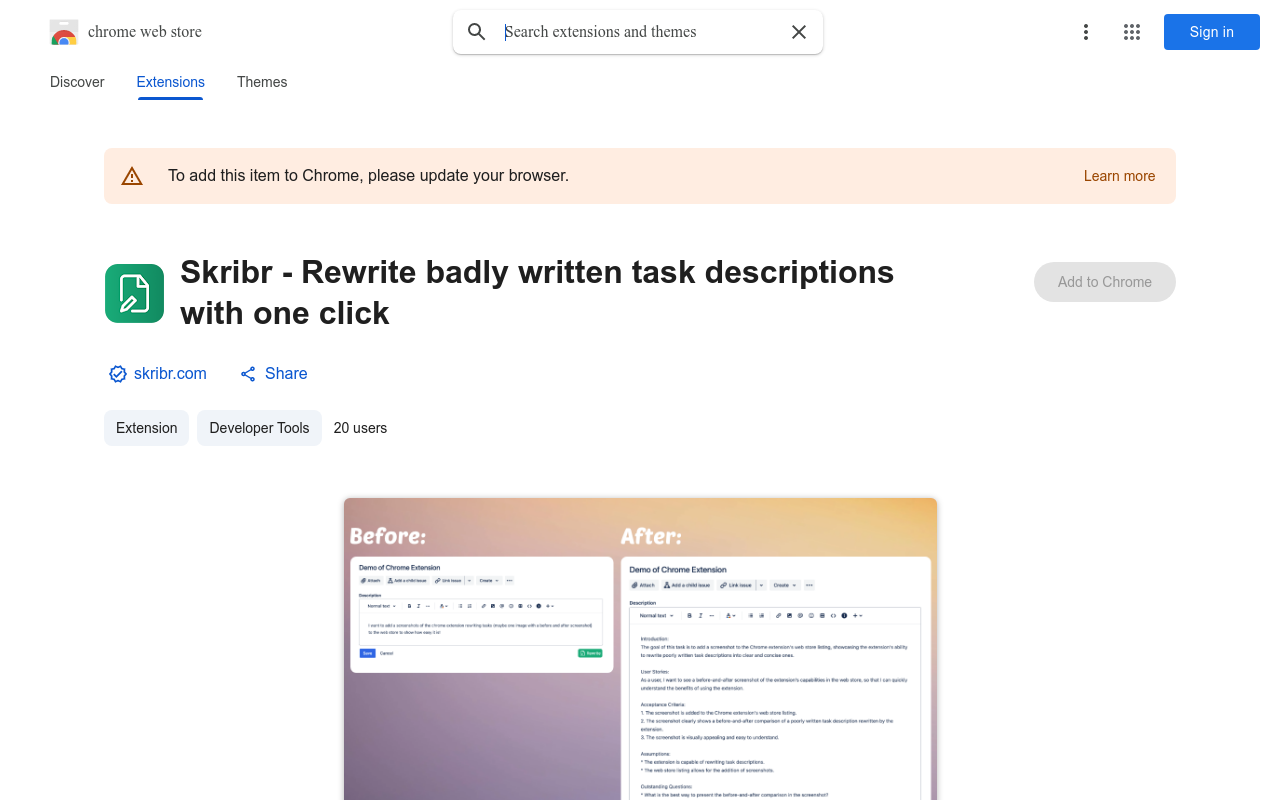1280x800 pixels.
Task: Click the greyed Add to Chrome button
Action: (1105, 282)
